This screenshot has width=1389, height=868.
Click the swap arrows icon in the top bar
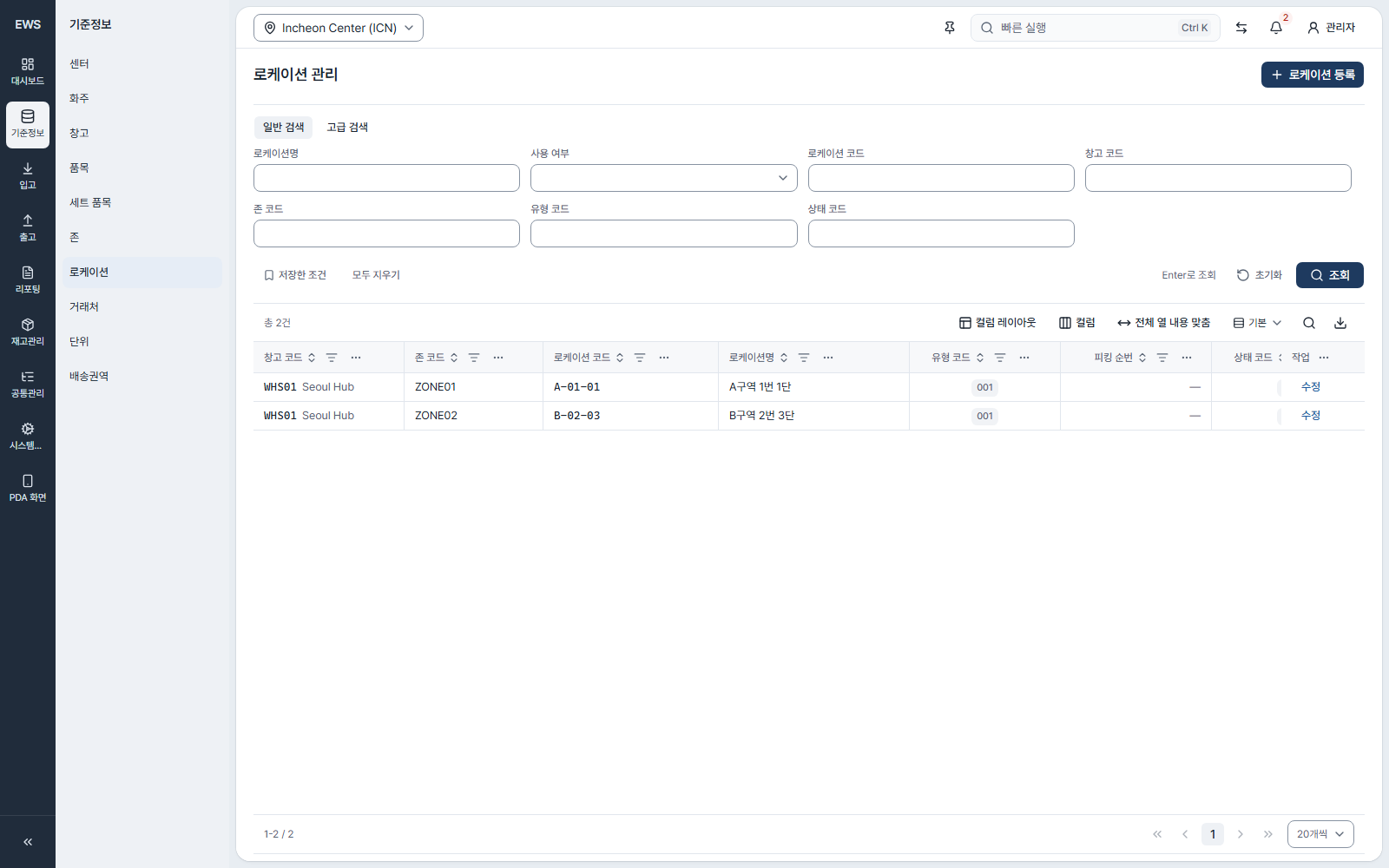(x=1241, y=28)
